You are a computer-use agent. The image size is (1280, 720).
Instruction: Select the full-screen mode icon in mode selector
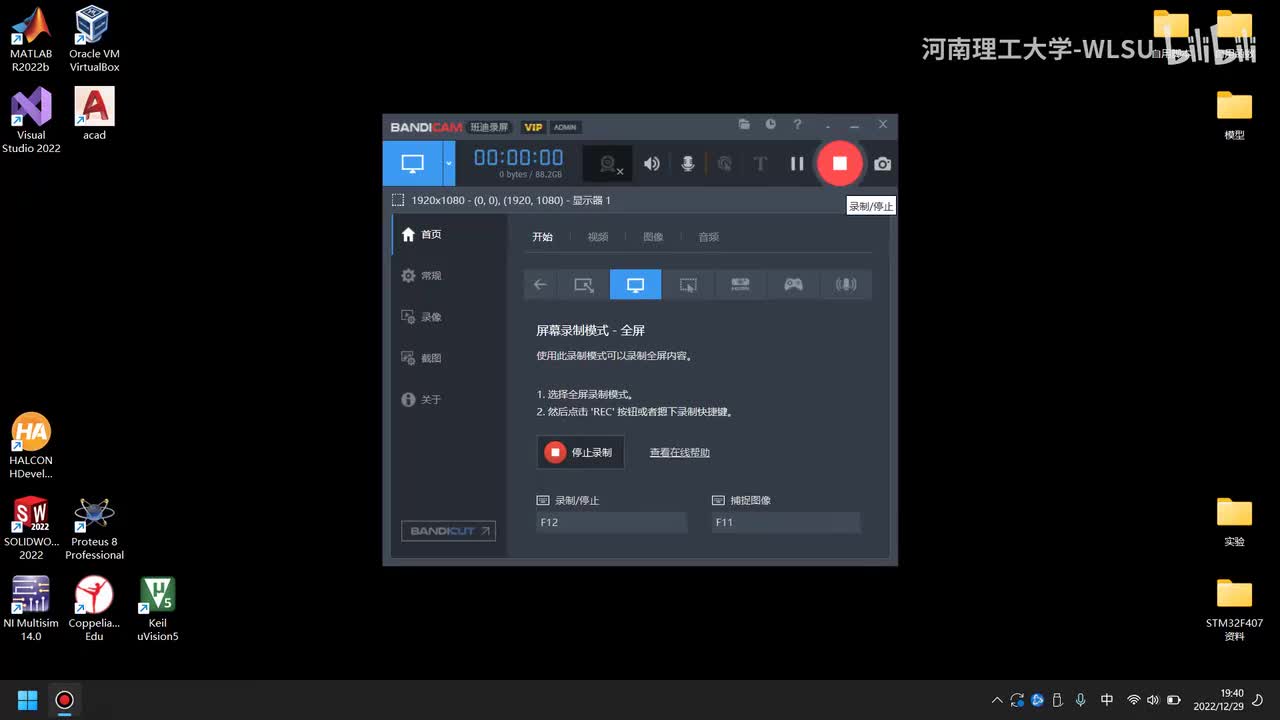coord(635,284)
